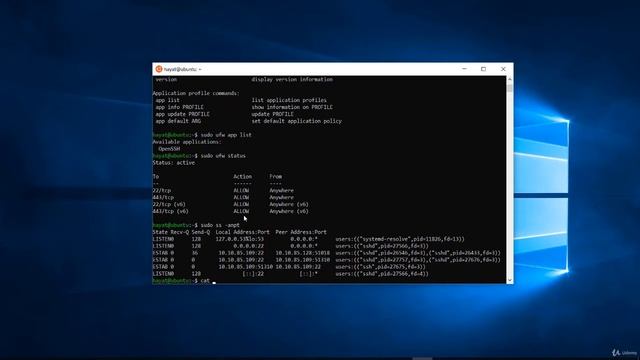Click the "cat" text at the prompt

(x=205, y=280)
